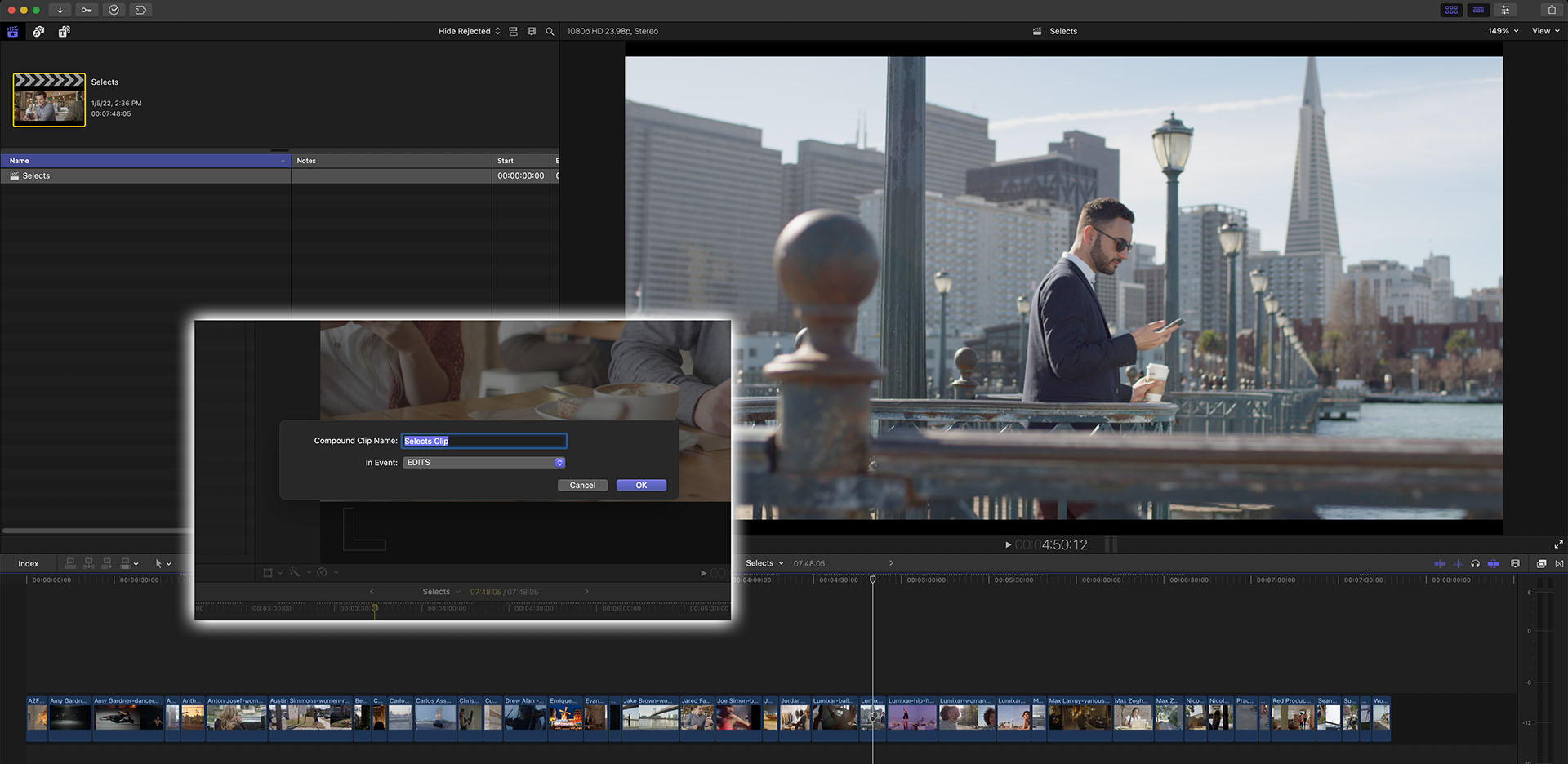
Task: Go forward in timeline history arrow
Action: click(x=891, y=563)
